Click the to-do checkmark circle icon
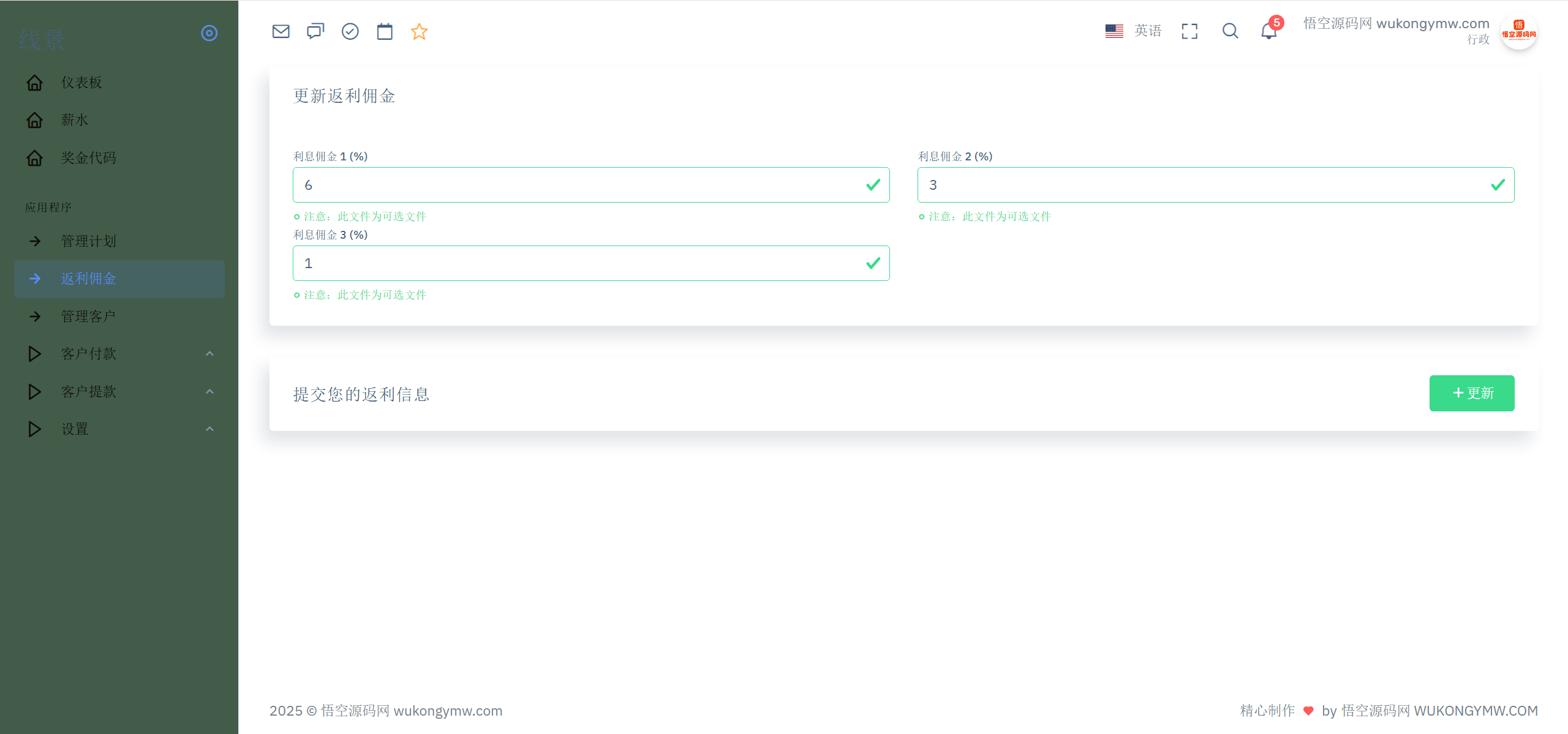The height and width of the screenshot is (734, 1568). 350,31
